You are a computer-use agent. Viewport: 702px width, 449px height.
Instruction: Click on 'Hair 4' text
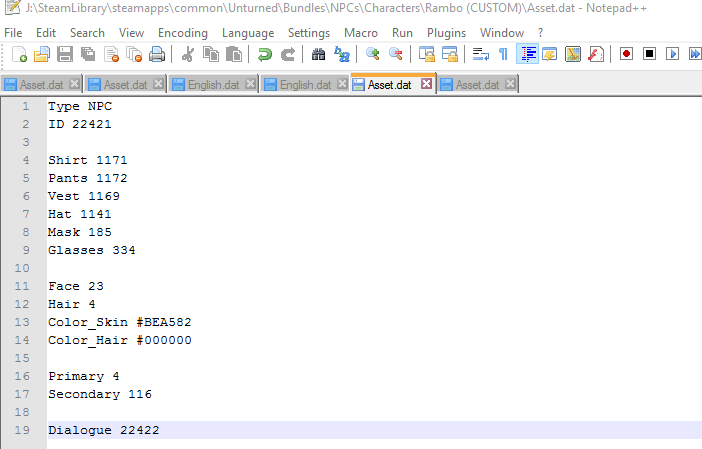pos(72,304)
